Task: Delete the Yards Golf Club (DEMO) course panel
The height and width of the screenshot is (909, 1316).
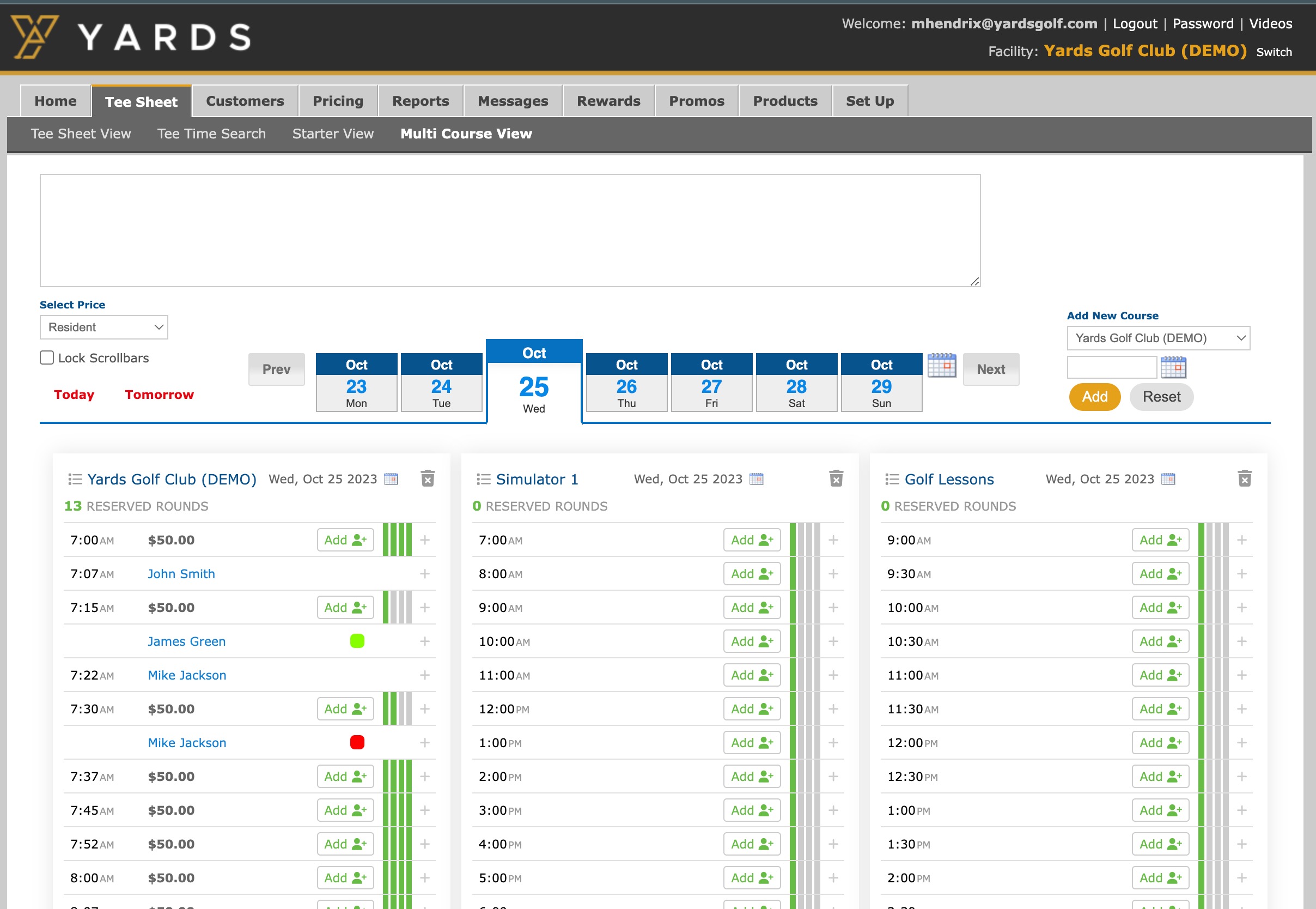Action: [x=428, y=478]
